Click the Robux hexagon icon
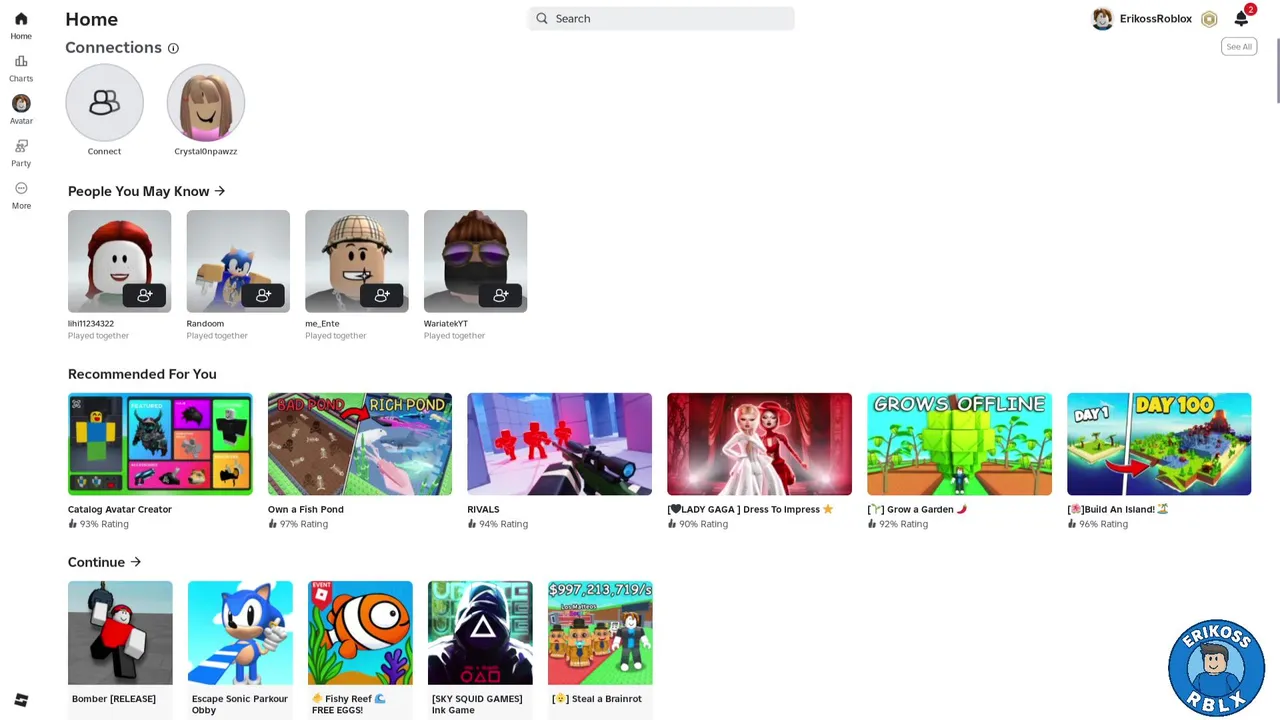Image resolution: width=1280 pixels, height=720 pixels. point(1209,19)
